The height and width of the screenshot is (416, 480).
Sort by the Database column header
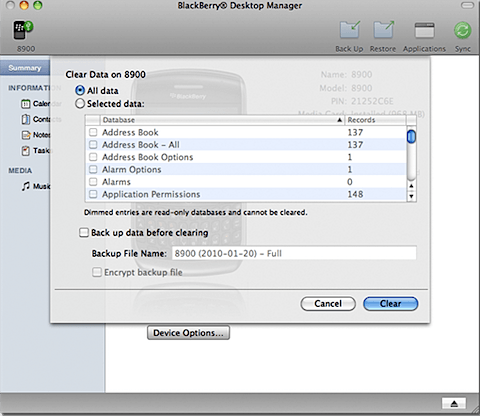(222, 120)
